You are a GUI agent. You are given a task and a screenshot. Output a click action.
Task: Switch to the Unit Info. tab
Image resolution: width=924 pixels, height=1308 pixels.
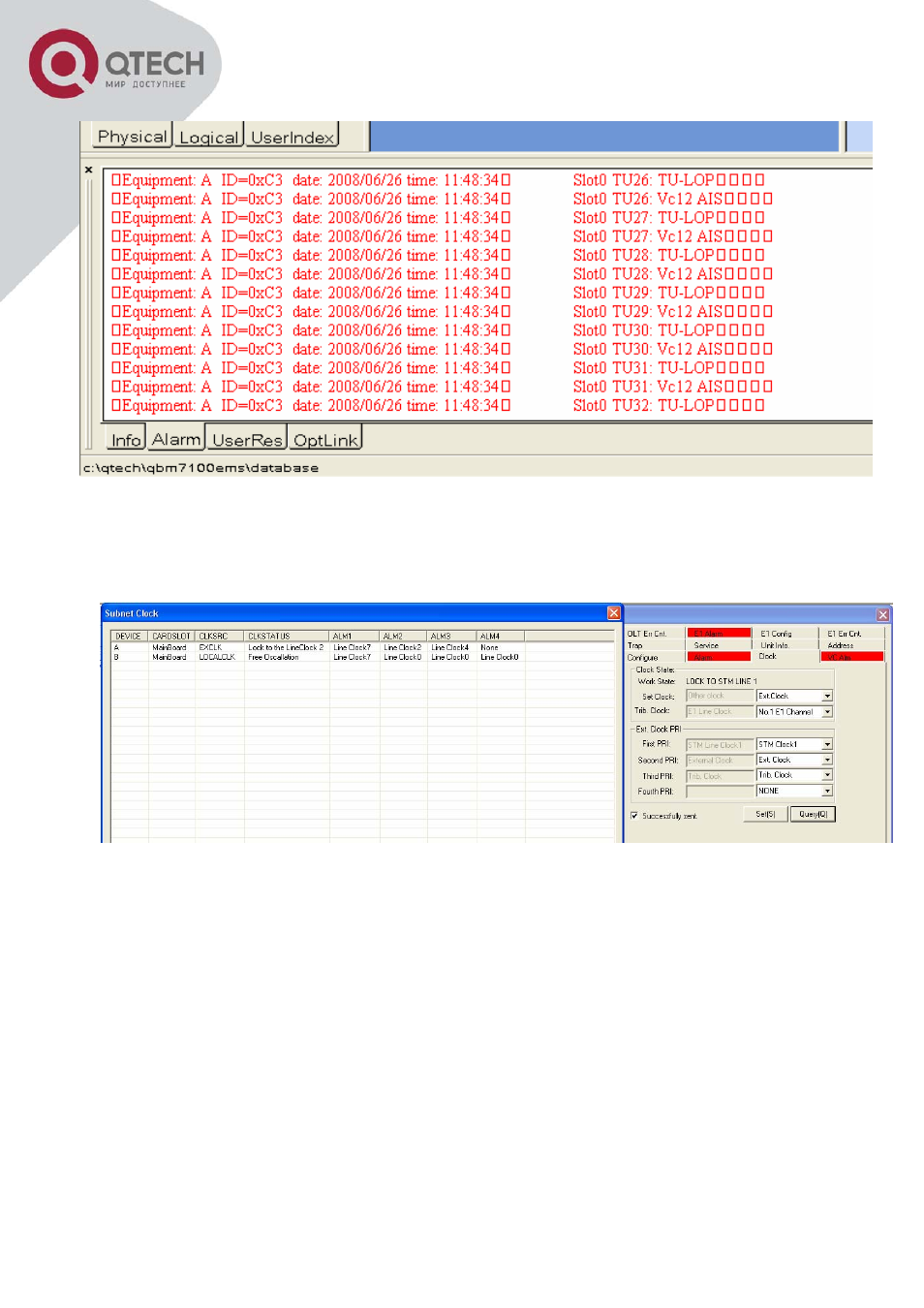[786, 645]
